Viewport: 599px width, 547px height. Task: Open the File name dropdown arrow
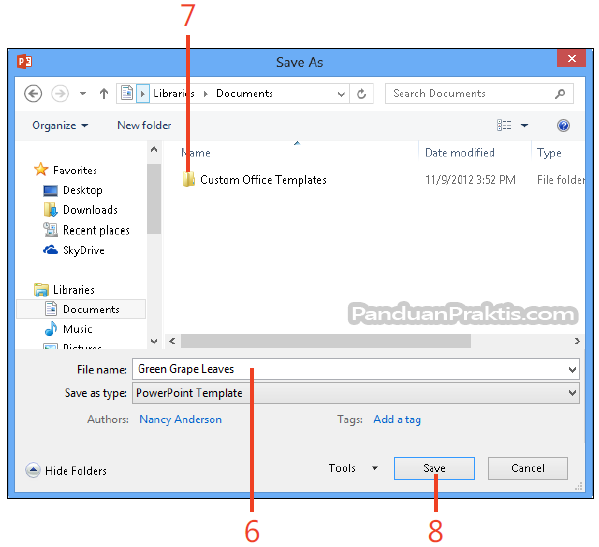[x=572, y=370]
